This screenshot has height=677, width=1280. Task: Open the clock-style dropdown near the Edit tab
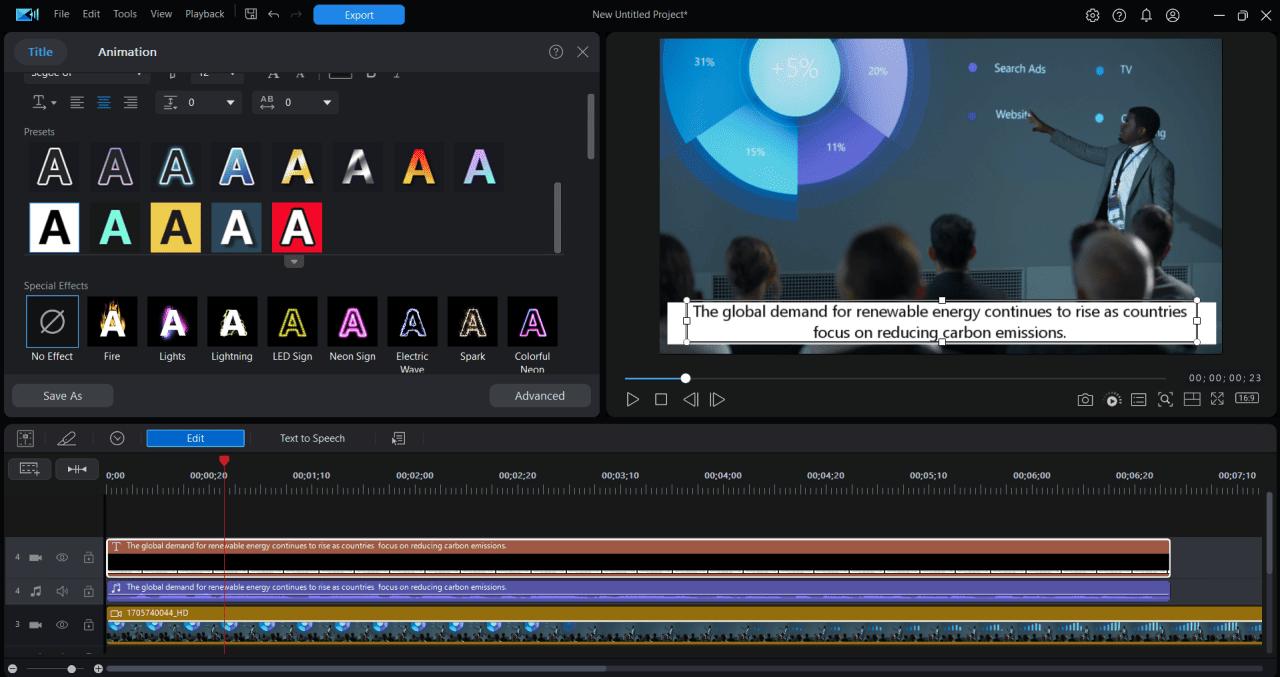pos(117,438)
